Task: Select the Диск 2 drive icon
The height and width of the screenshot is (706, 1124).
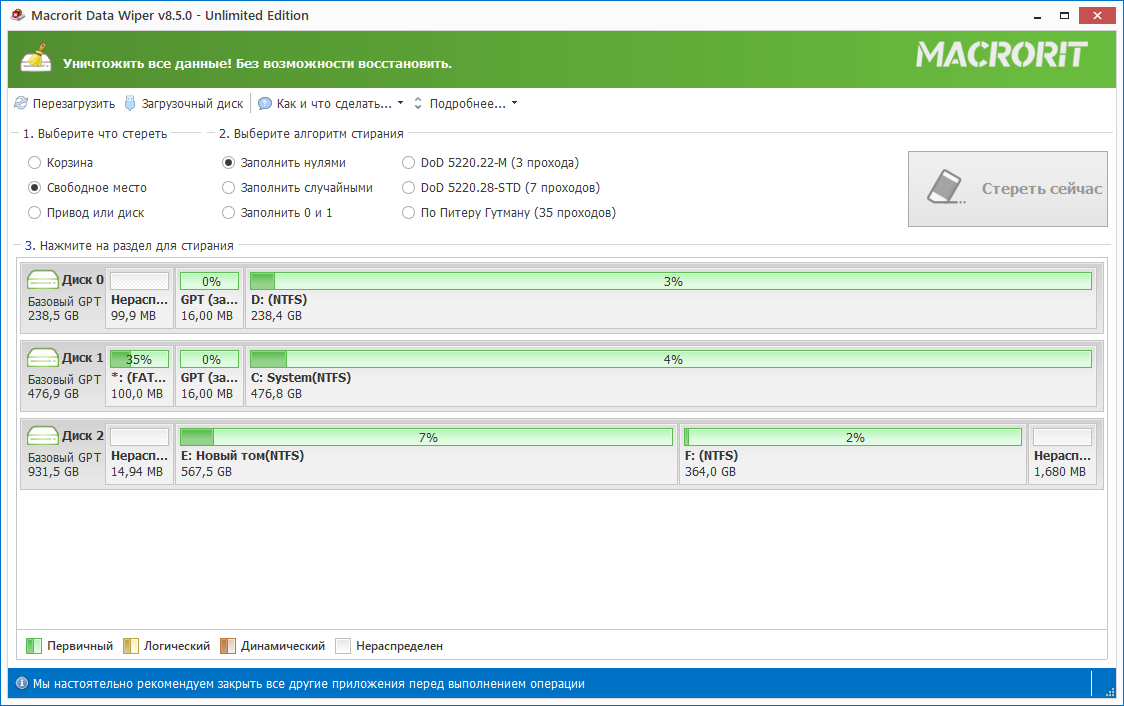Action: [43, 436]
